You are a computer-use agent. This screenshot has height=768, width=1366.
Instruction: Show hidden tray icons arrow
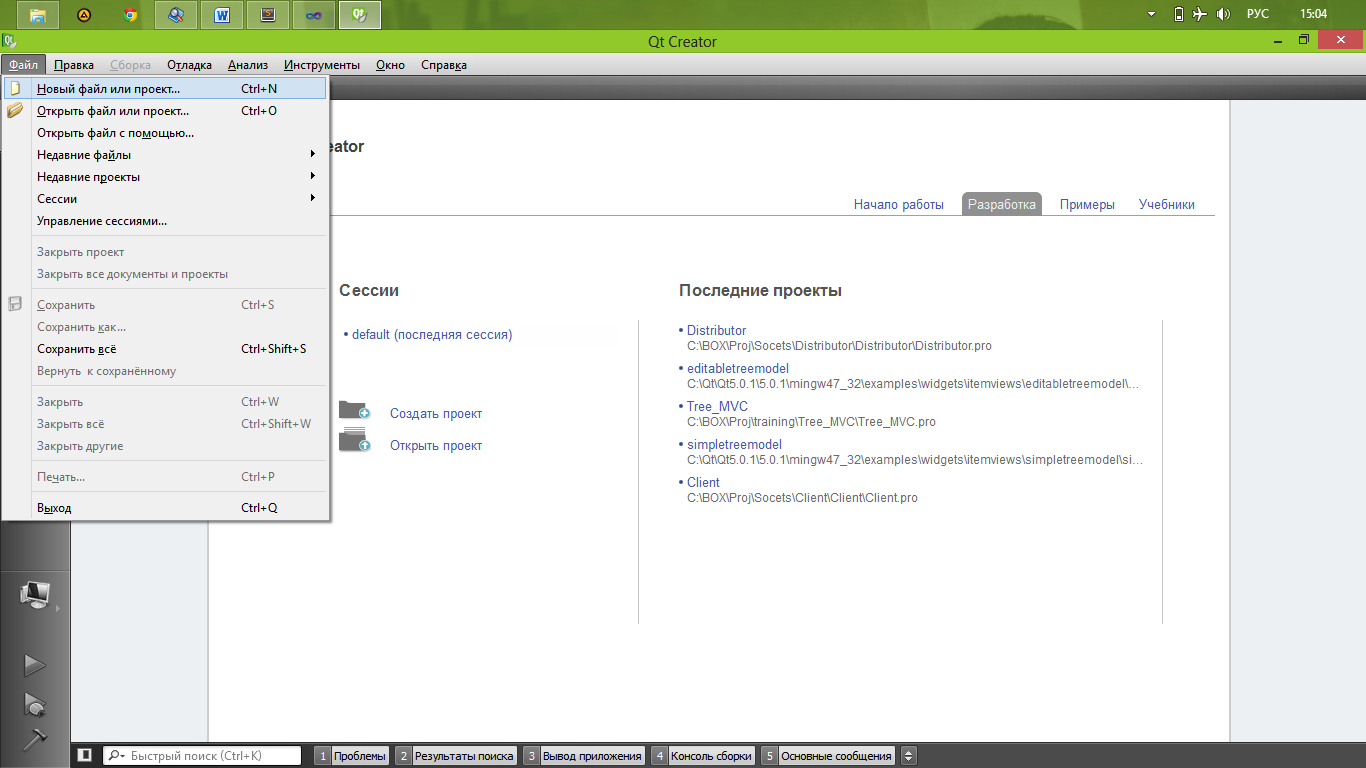(1152, 14)
